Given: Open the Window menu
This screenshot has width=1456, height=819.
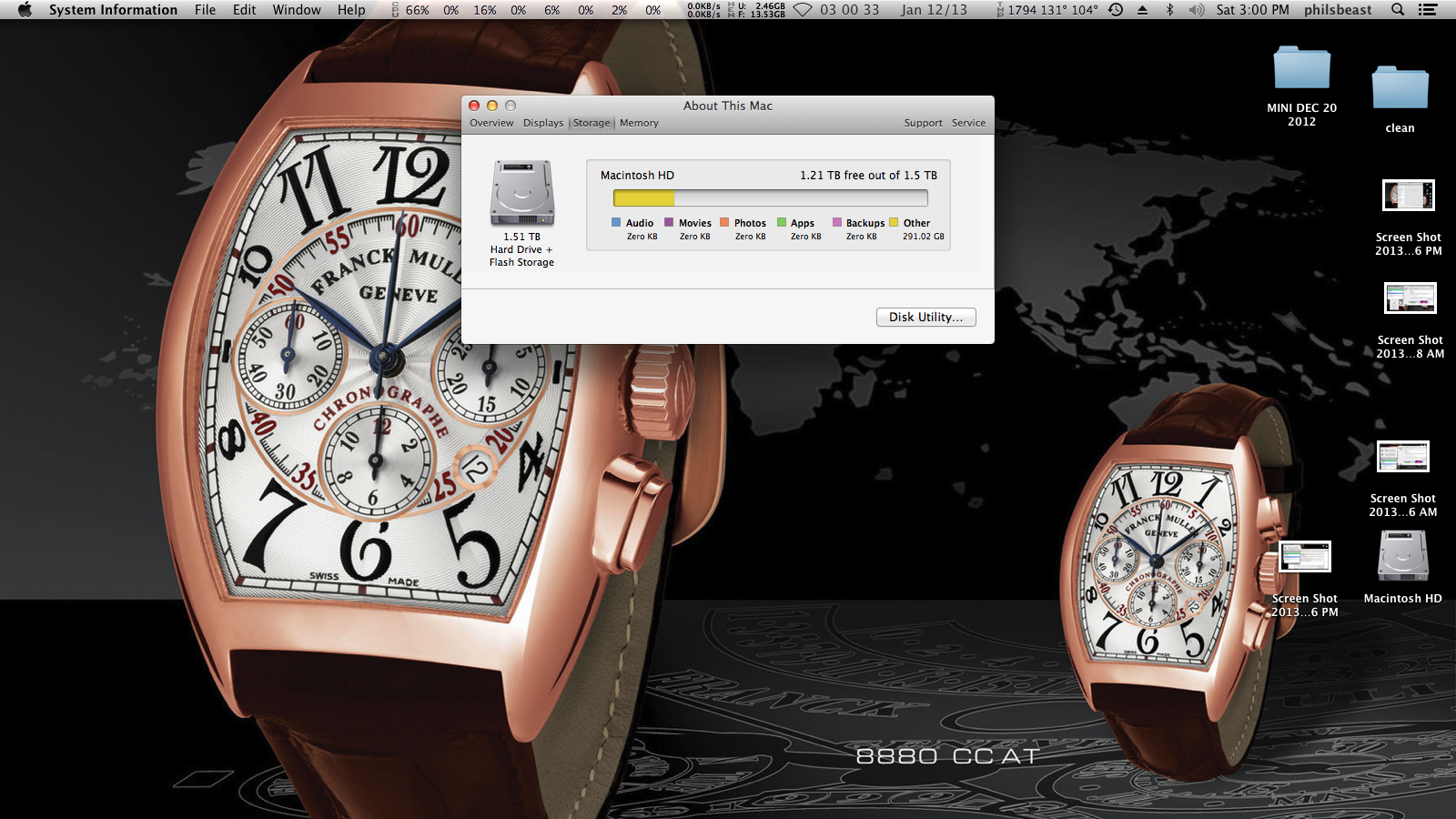Looking at the screenshot, I should click(x=297, y=10).
